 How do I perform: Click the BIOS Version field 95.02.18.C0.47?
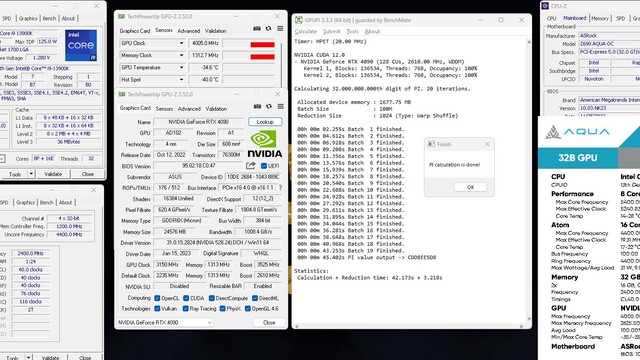tap(198, 166)
